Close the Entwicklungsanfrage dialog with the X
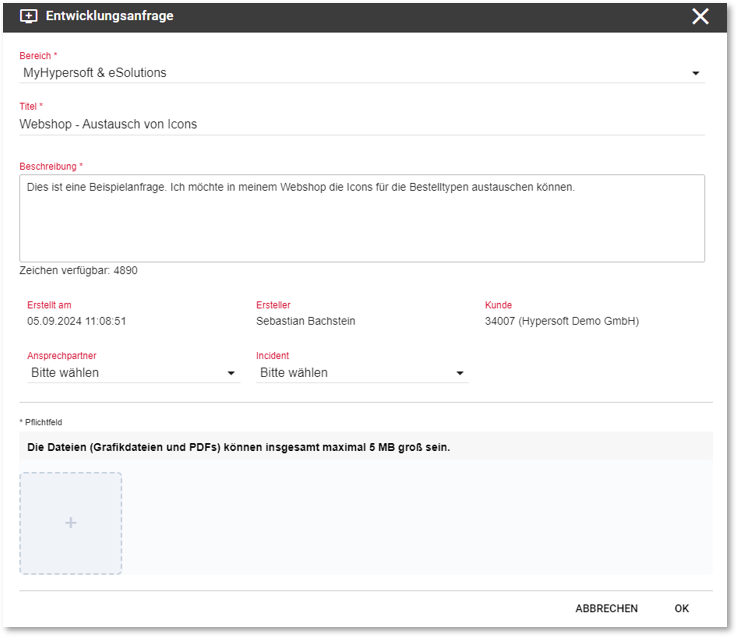 pos(700,16)
